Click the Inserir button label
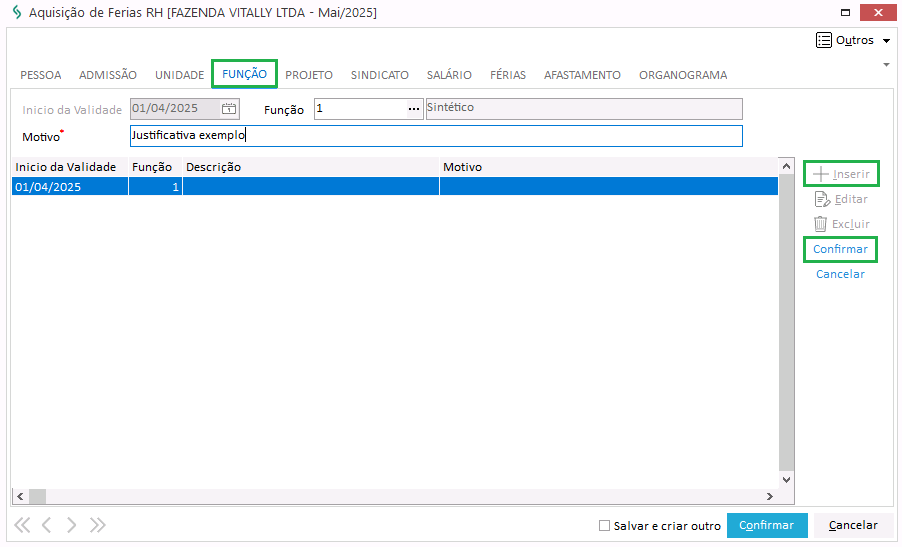This screenshot has width=902, height=547. pyautogui.click(x=851, y=174)
